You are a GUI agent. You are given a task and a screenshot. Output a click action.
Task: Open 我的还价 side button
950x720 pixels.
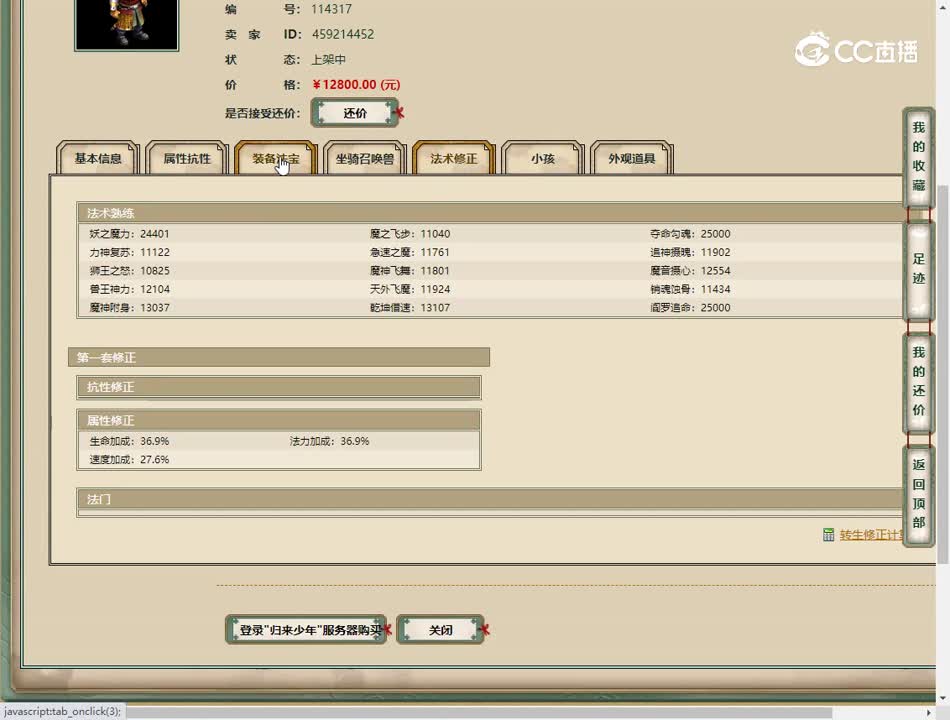pyautogui.click(x=918, y=381)
